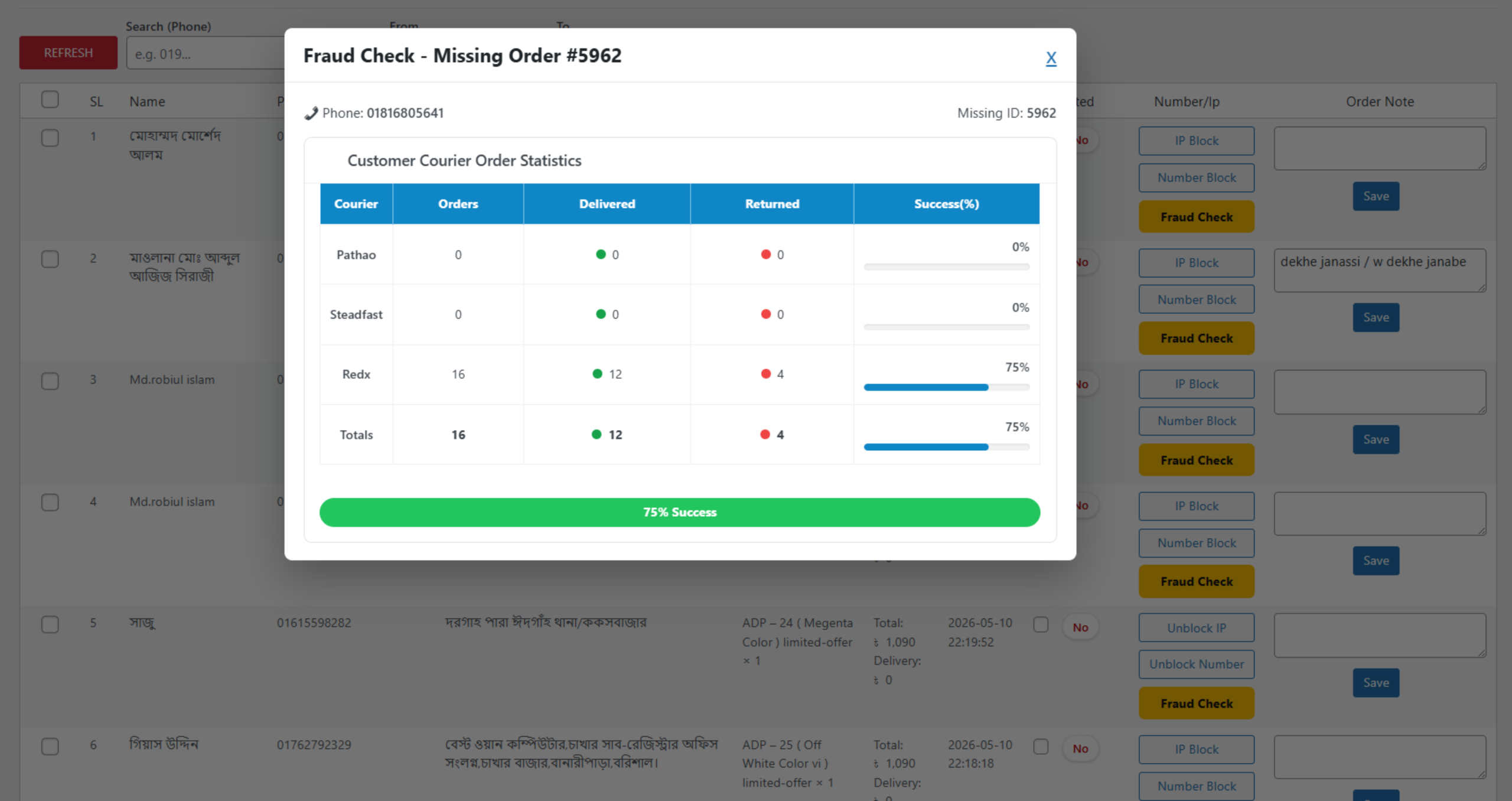Click IP Block in row 1
Screen dimensions: 1512x801
1197,141
